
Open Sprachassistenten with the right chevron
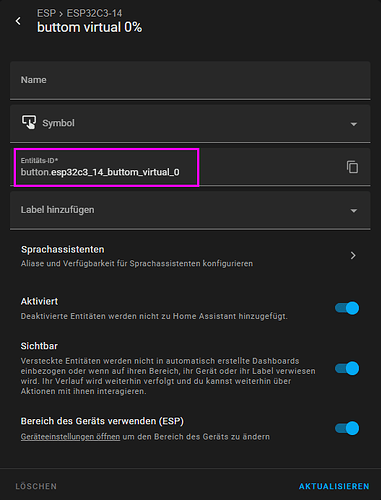(353, 256)
